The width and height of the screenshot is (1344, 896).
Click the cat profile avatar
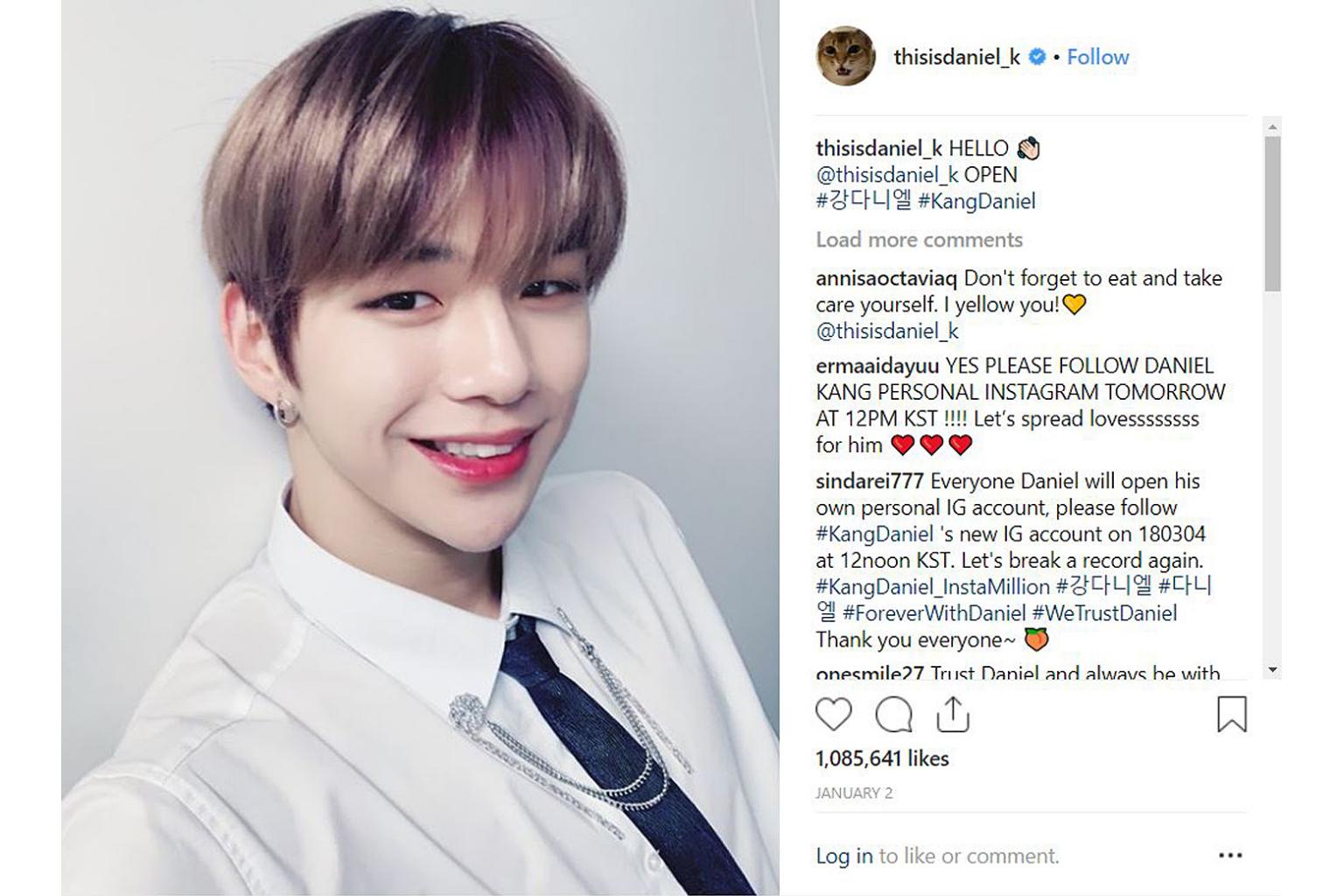tap(845, 57)
